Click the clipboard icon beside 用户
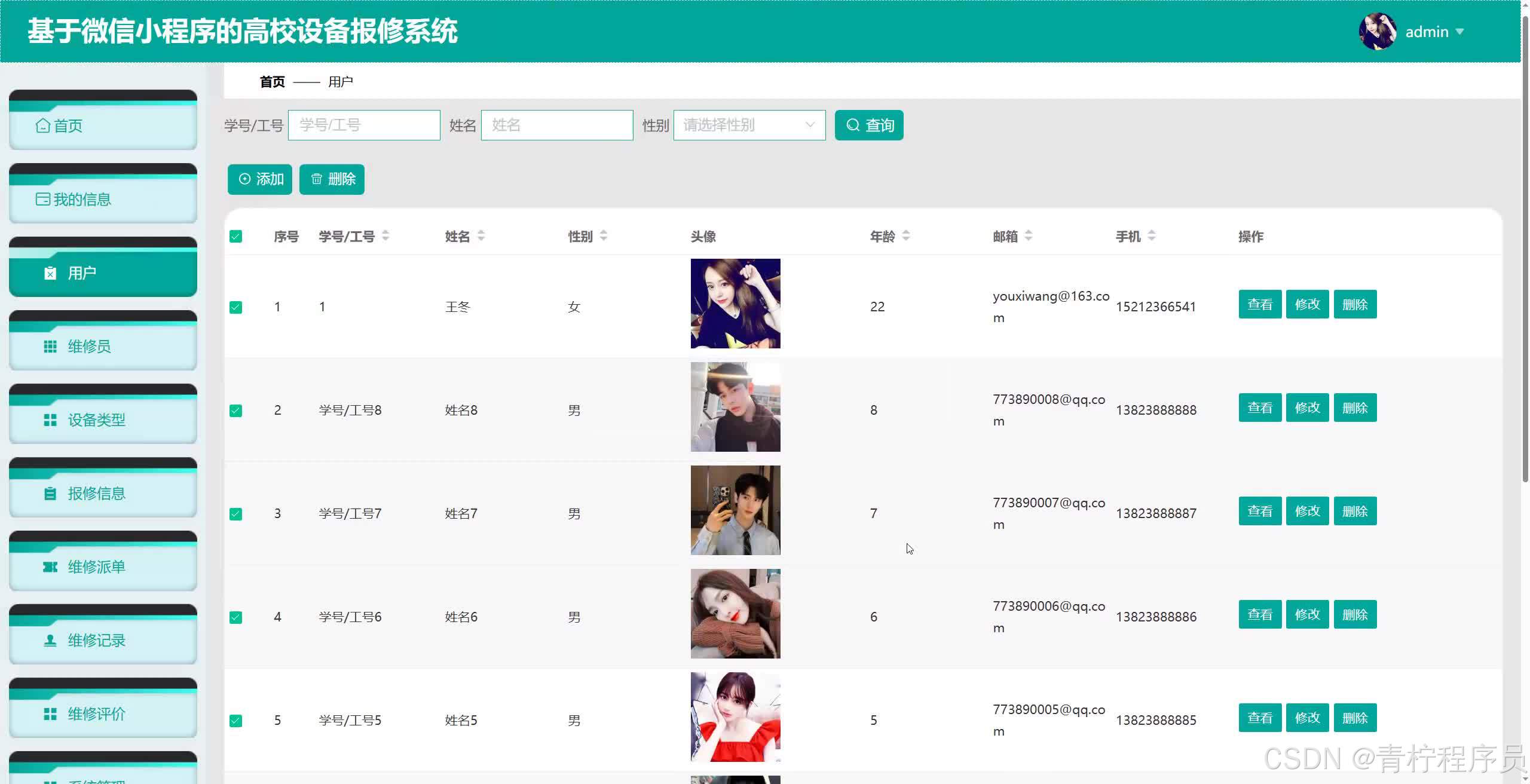 50,273
